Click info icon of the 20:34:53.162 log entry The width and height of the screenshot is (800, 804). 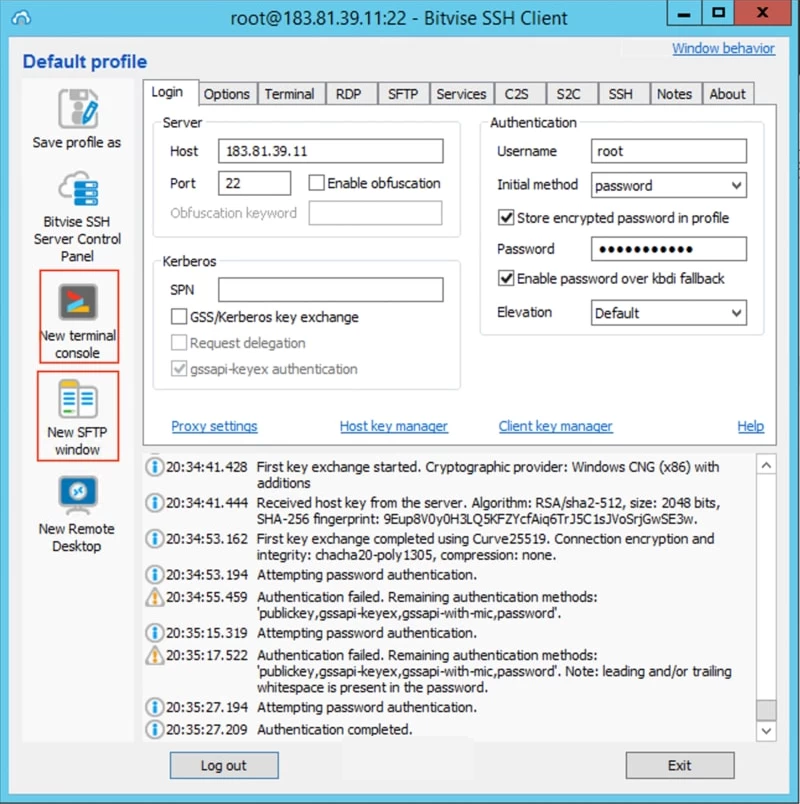click(x=154, y=539)
